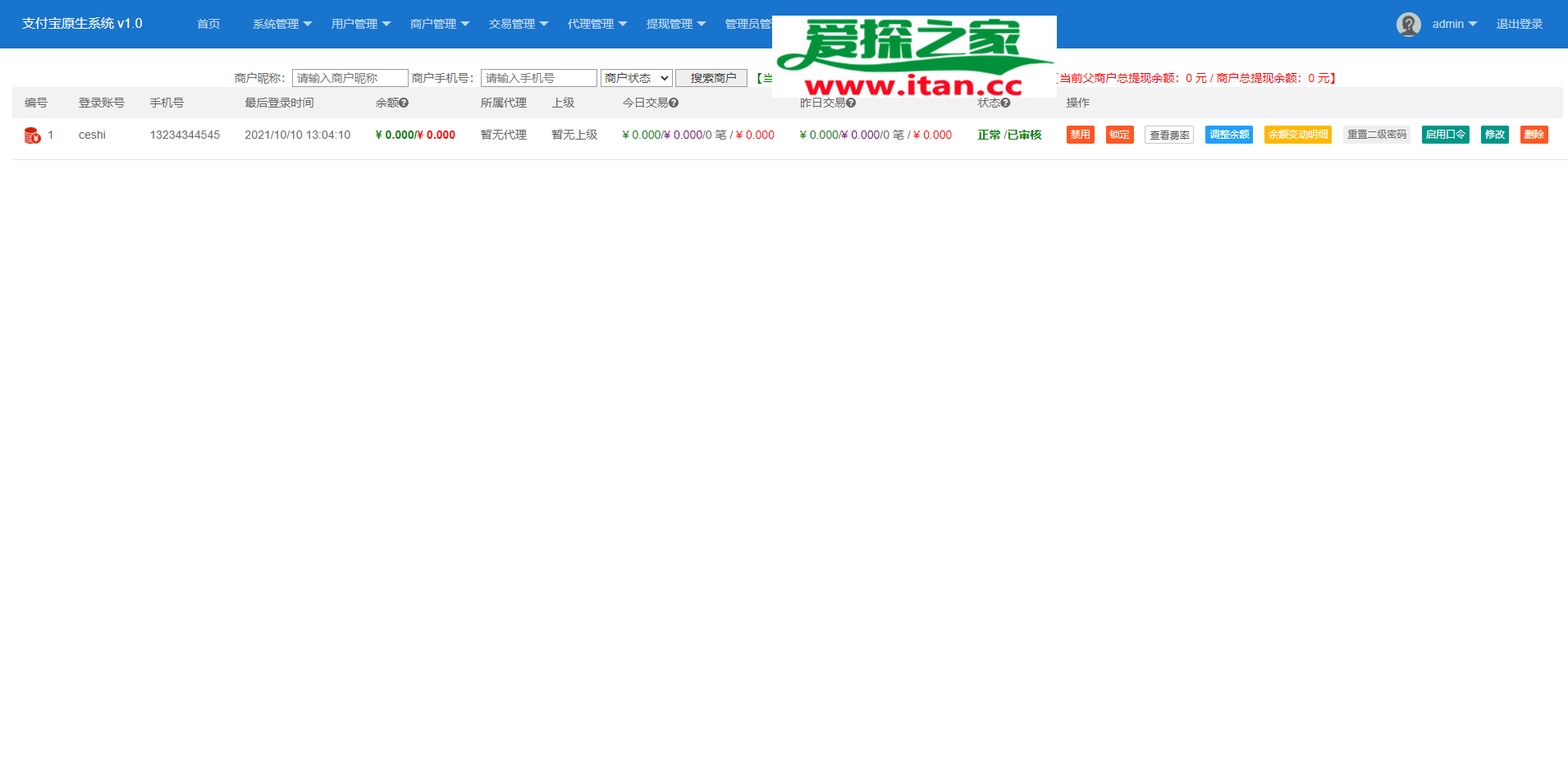
Task: Click the help icon next to 昨日交易
Action: pos(851,103)
